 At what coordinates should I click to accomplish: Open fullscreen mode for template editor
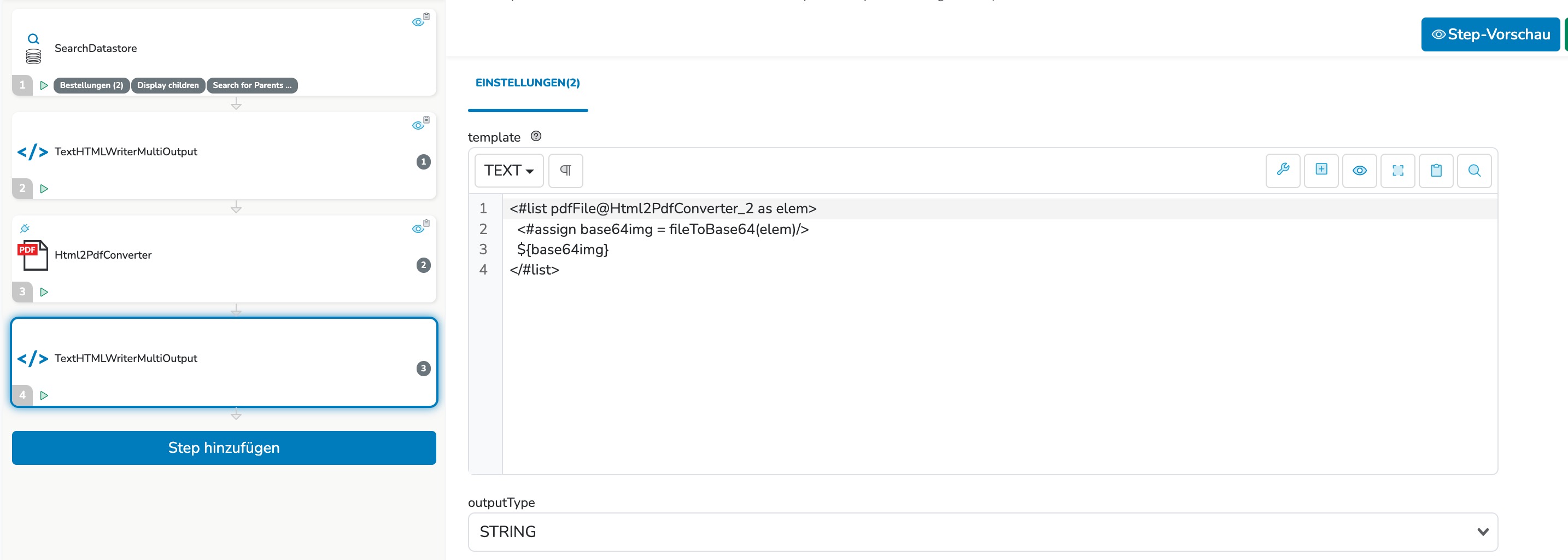1397,171
